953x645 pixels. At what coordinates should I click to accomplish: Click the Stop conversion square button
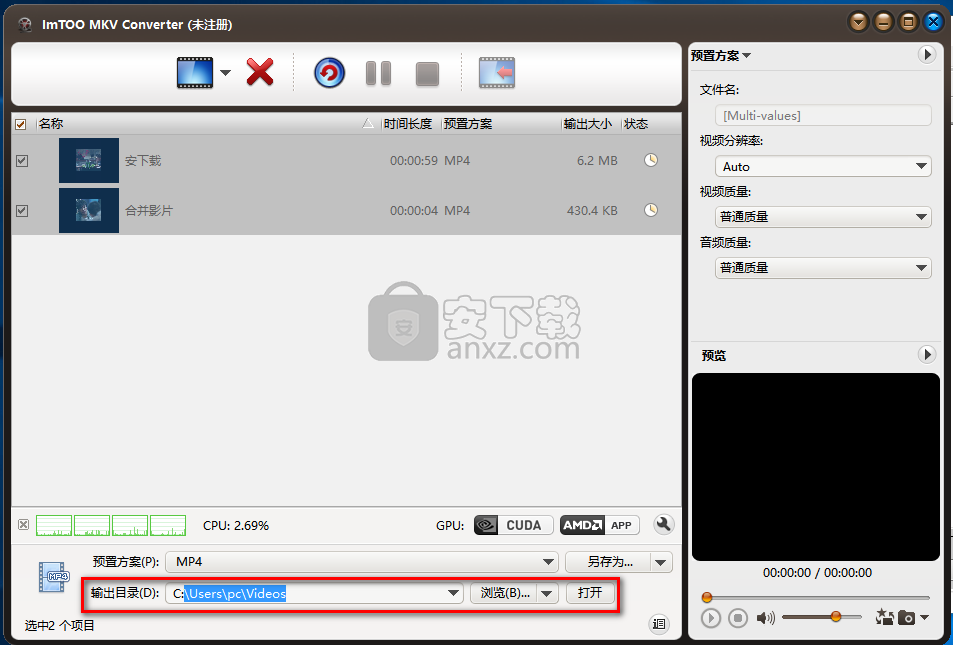coord(427,74)
